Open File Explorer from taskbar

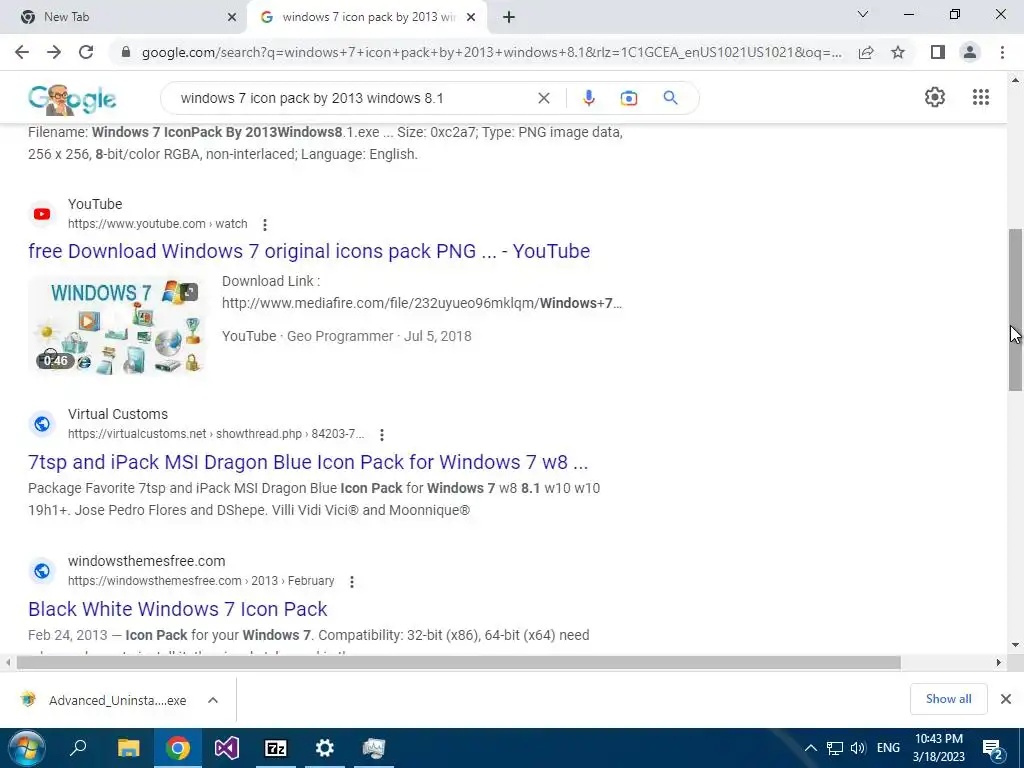pos(128,748)
